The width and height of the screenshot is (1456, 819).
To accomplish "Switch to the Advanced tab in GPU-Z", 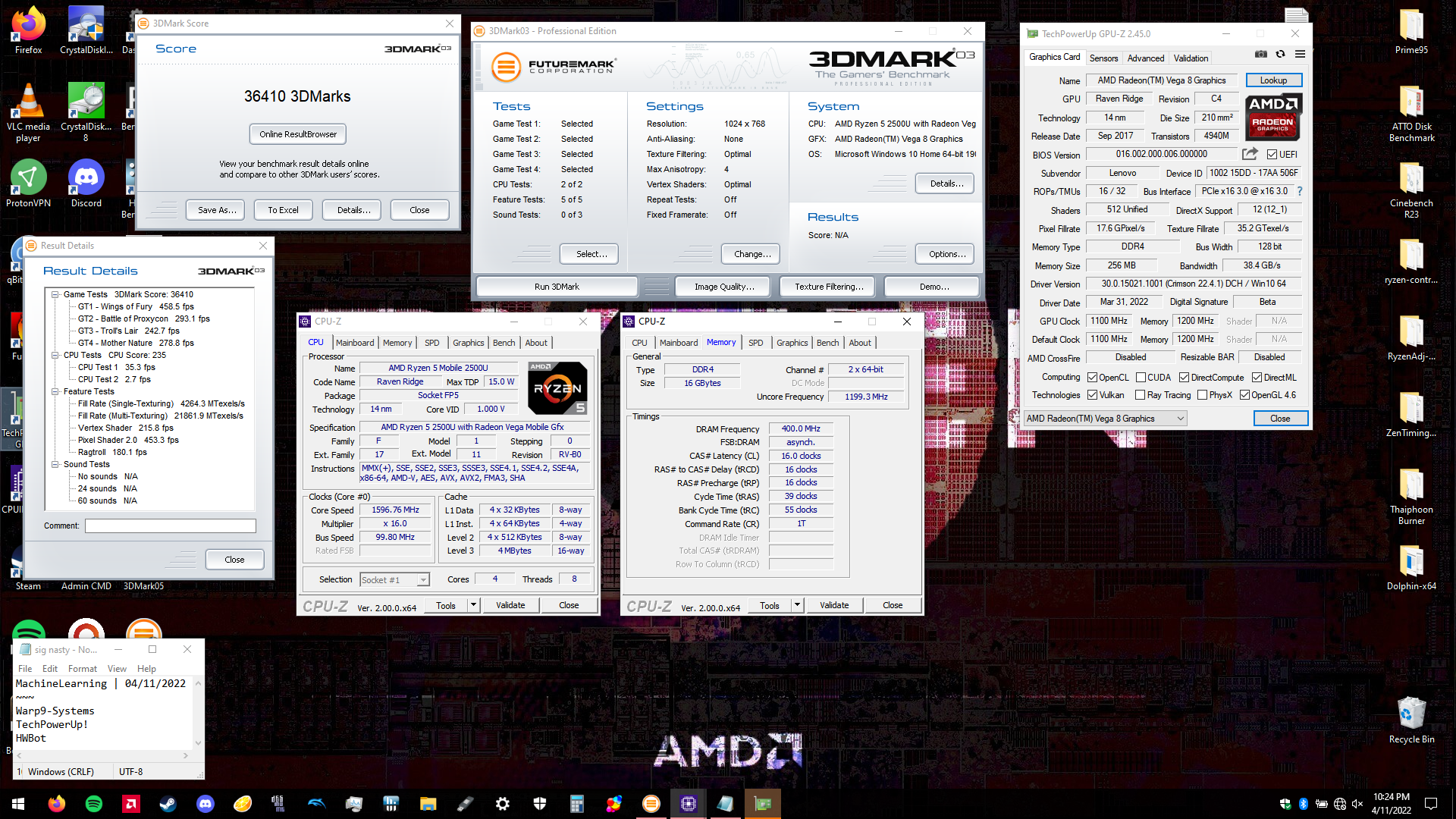I will (x=1145, y=58).
